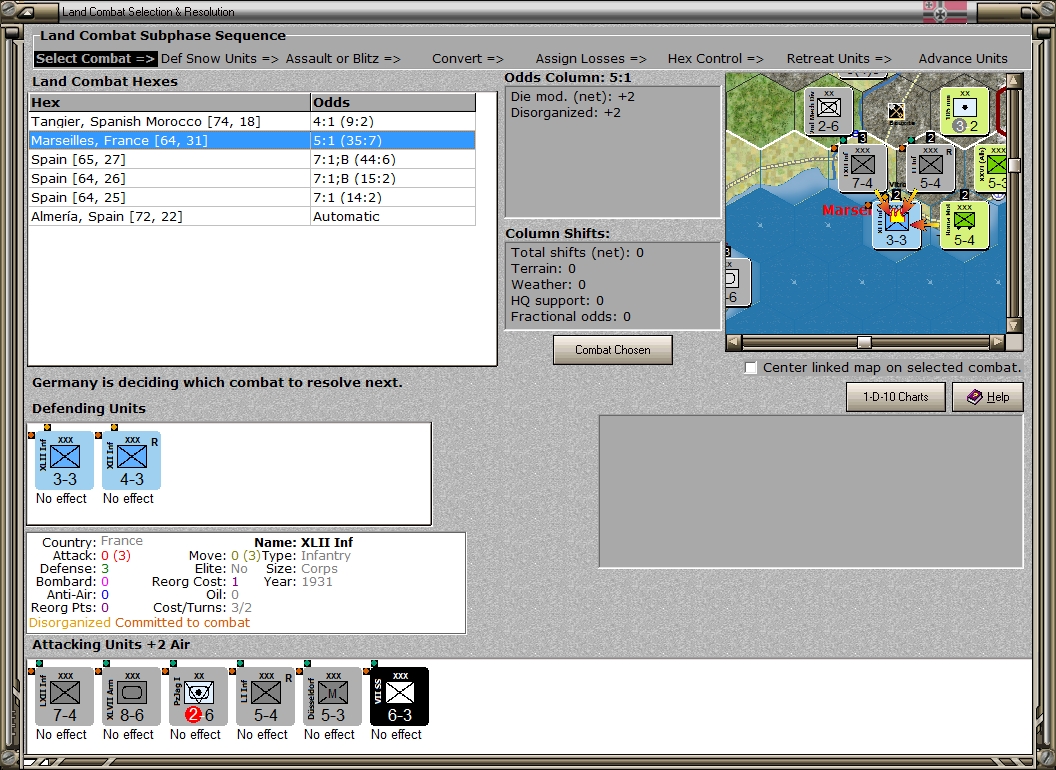
Task: Click the 4:1 (9:2) odds cell
Action: coord(393,121)
